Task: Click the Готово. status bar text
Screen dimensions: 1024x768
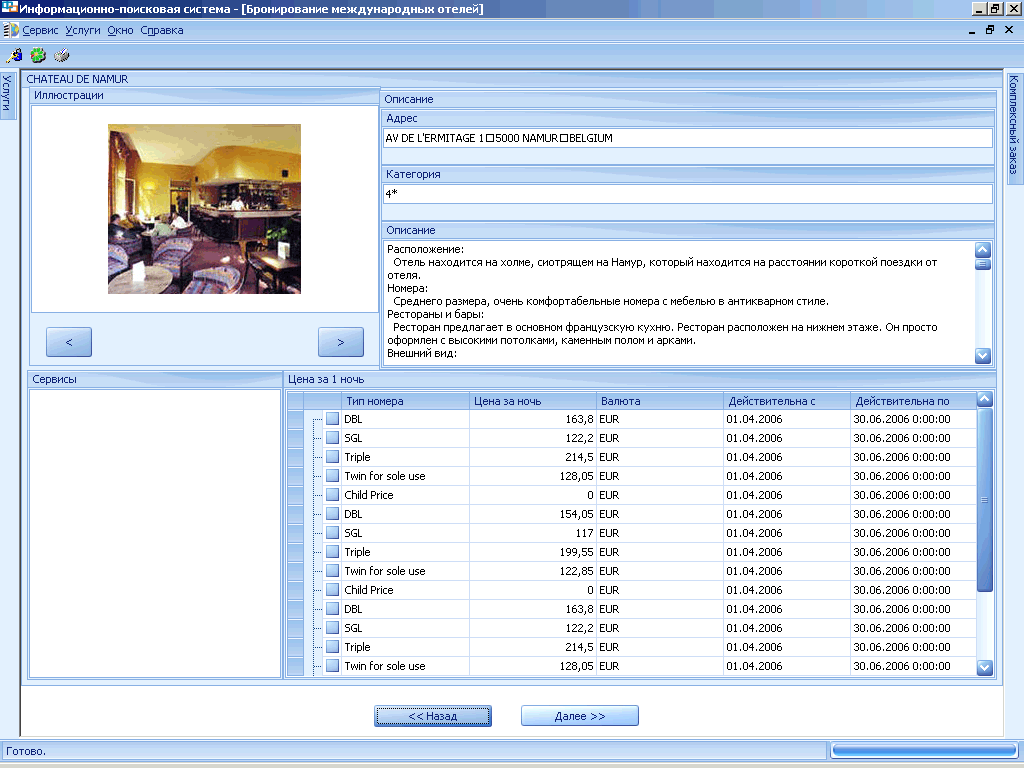Action: pos(26,751)
